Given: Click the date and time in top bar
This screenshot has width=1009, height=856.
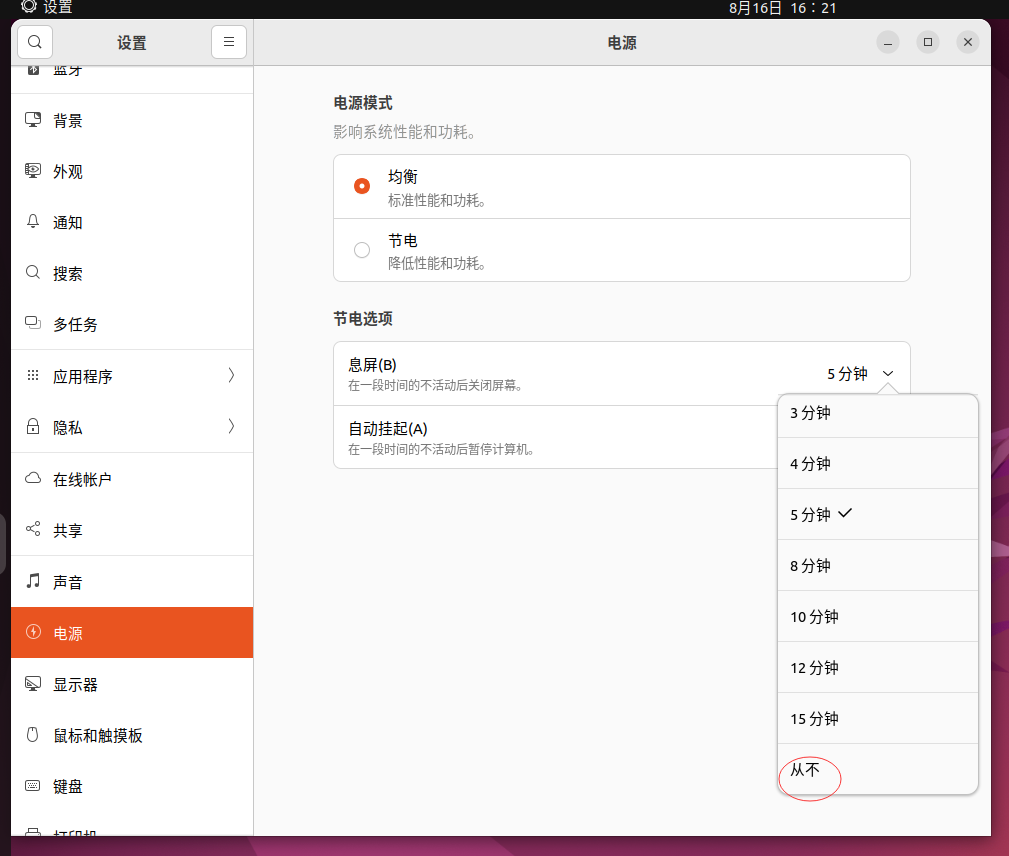Looking at the screenshot, I should (x=782, y=8).
